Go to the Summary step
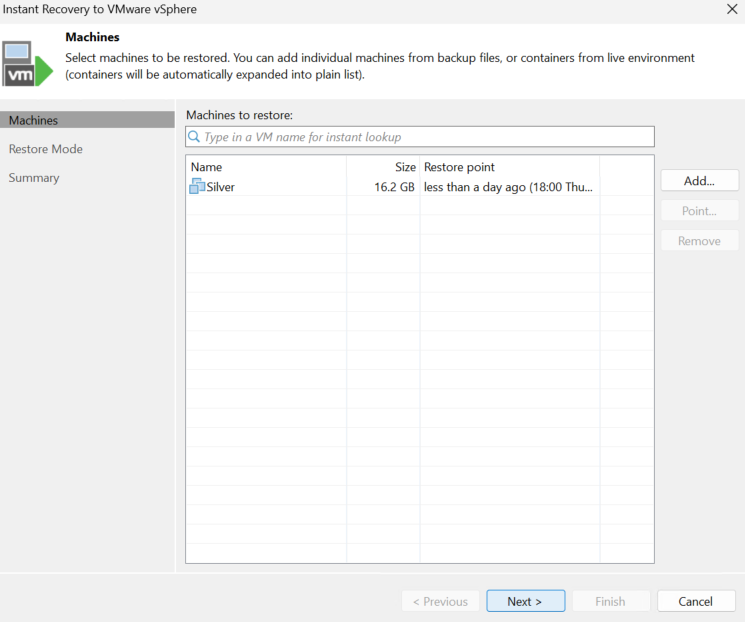745x622 pixels. click(x=34, y=178)
